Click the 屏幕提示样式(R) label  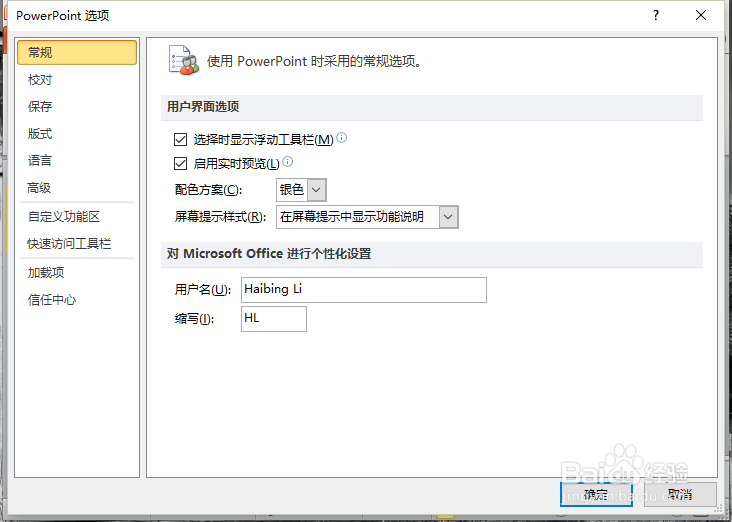pyautogui.click(x=220, y=217)
